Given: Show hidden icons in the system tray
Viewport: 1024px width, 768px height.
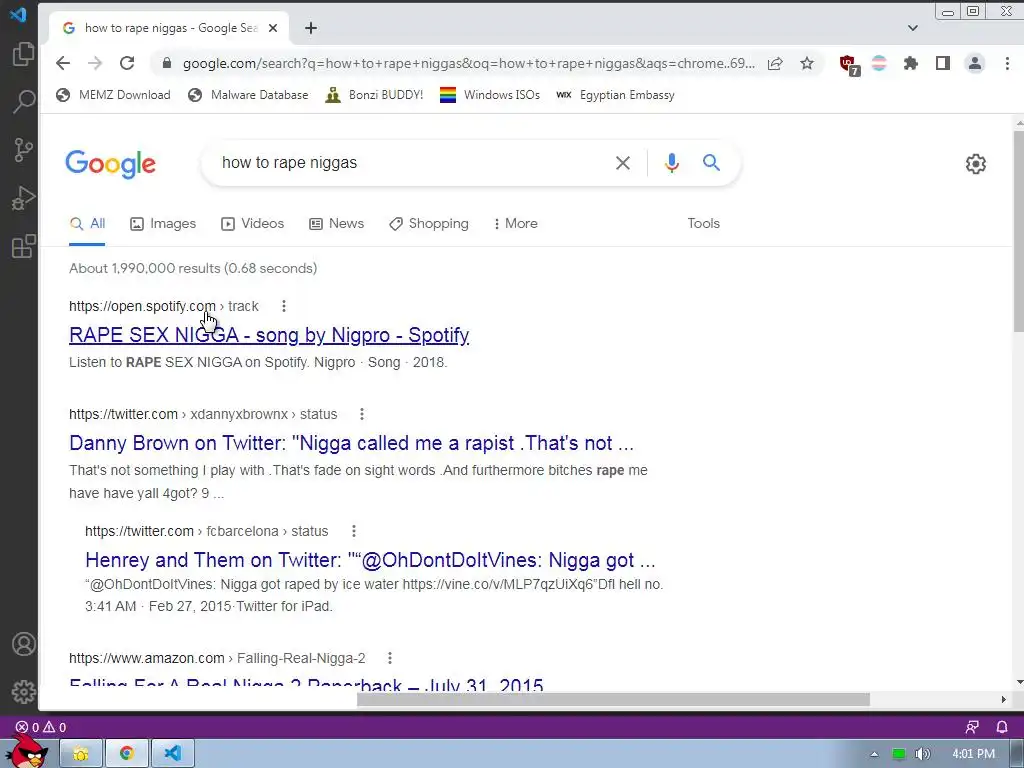Looking at the screenshot, I should click(874, 754).
